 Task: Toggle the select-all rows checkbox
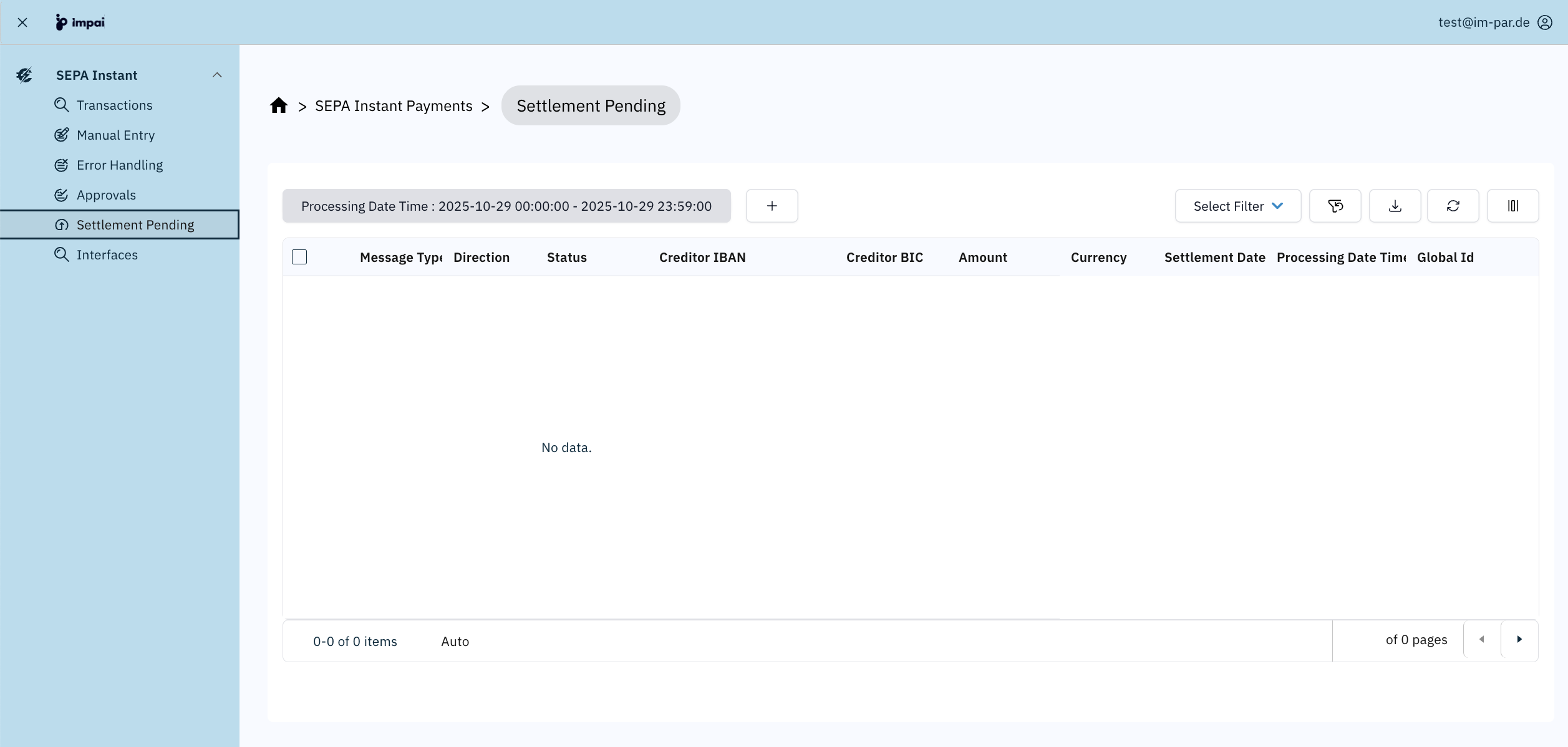click(299, 257)
